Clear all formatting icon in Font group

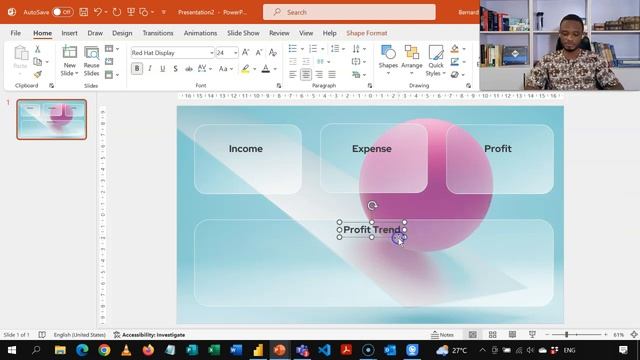click(x=273, y=52)
